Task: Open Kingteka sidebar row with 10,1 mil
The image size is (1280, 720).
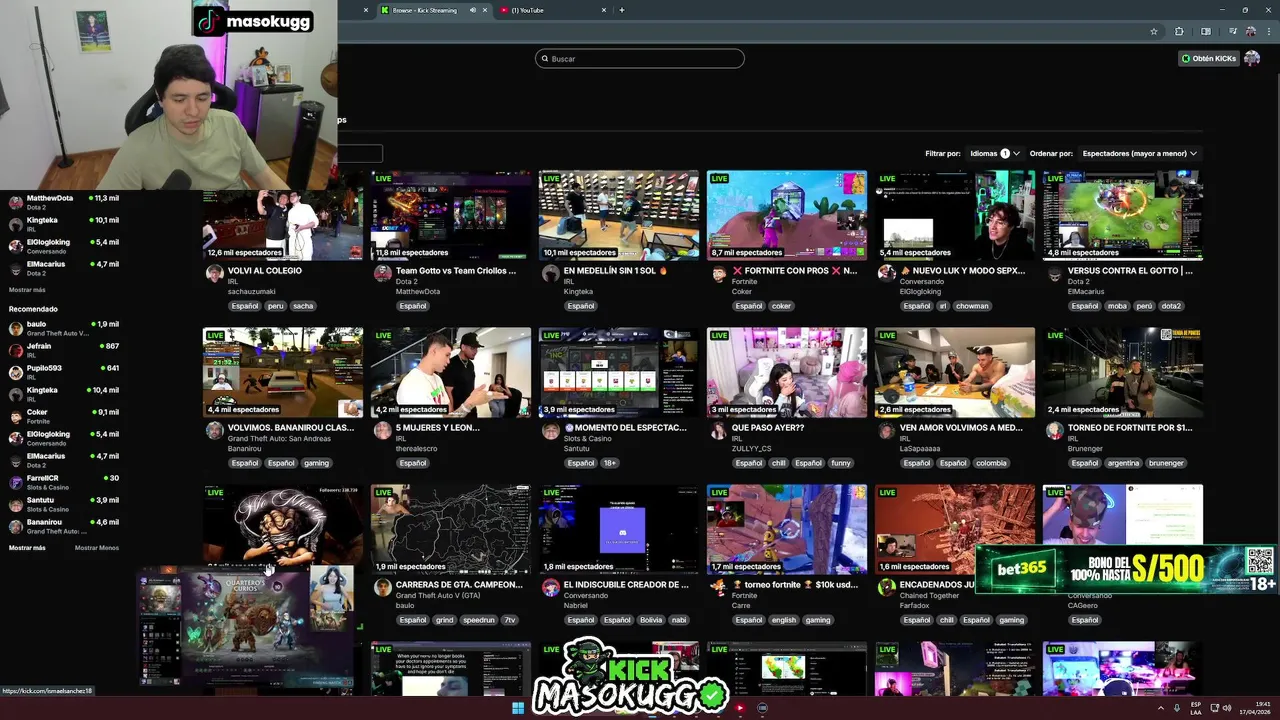Action: tap(64, 223)
